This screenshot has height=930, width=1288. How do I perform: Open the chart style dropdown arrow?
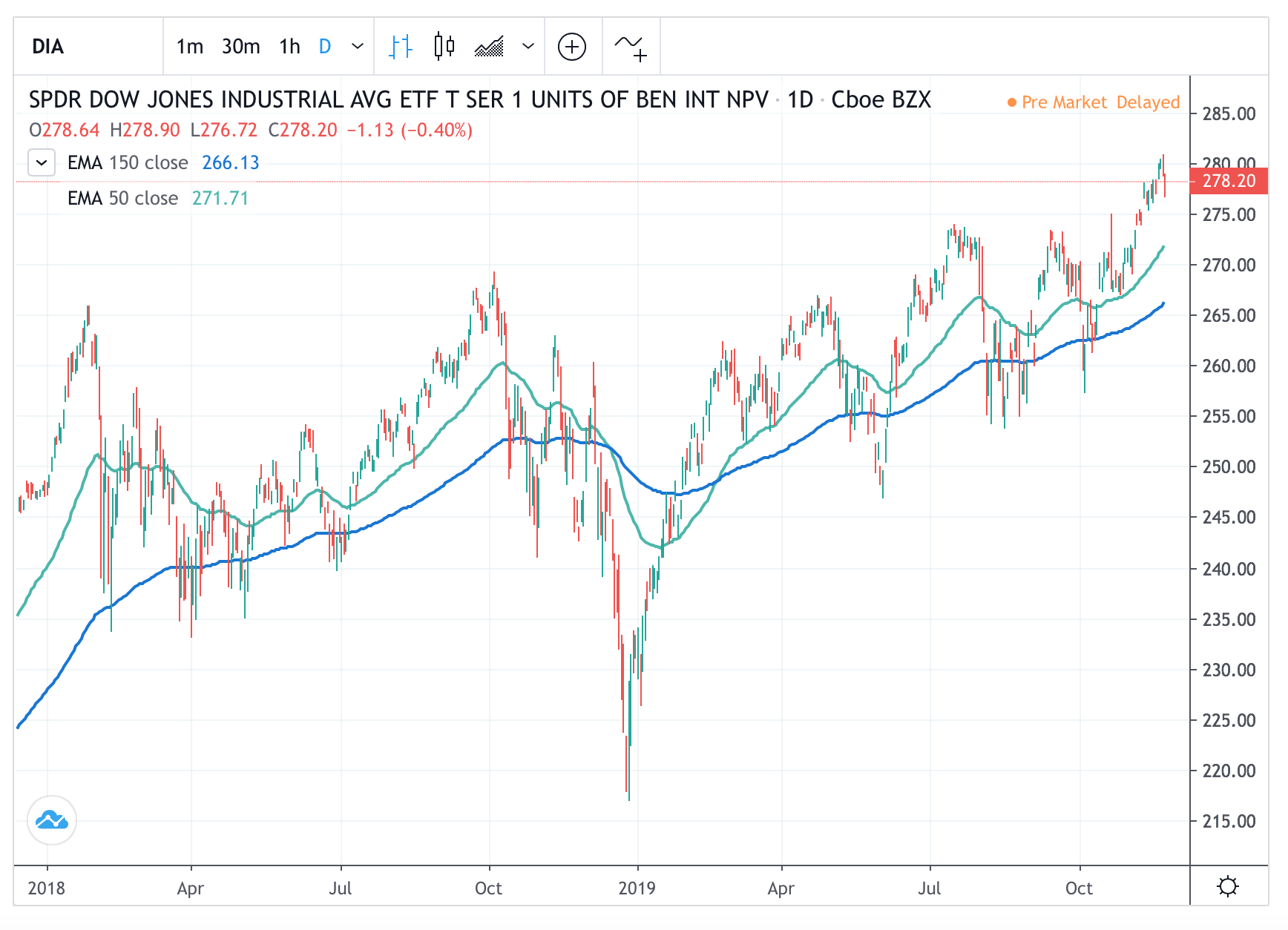[x=528, y=47]
